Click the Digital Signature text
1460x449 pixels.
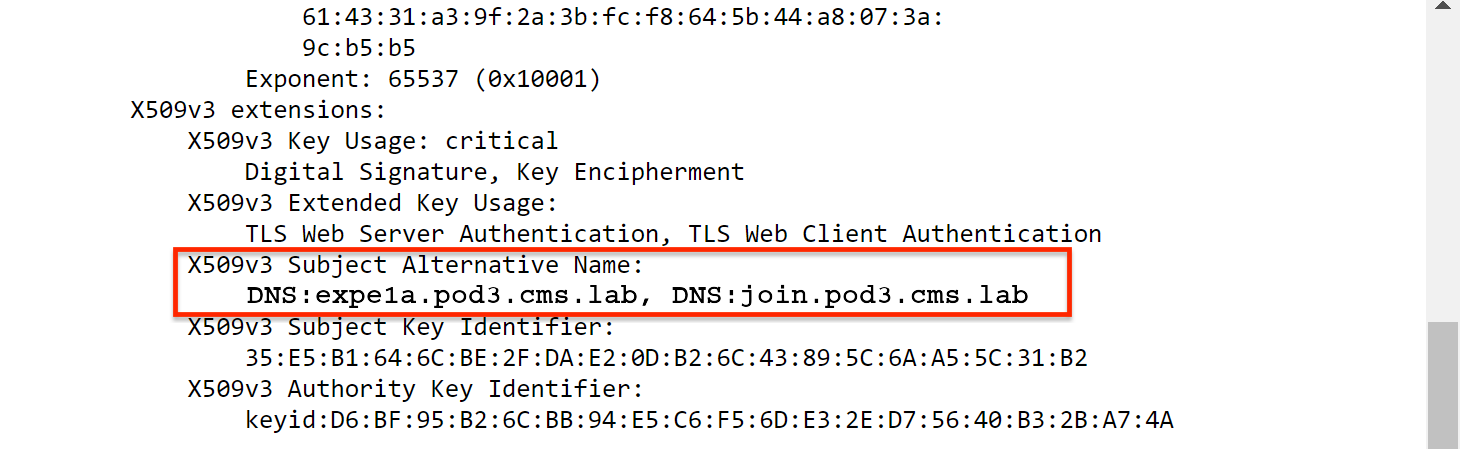click(372, 172)
